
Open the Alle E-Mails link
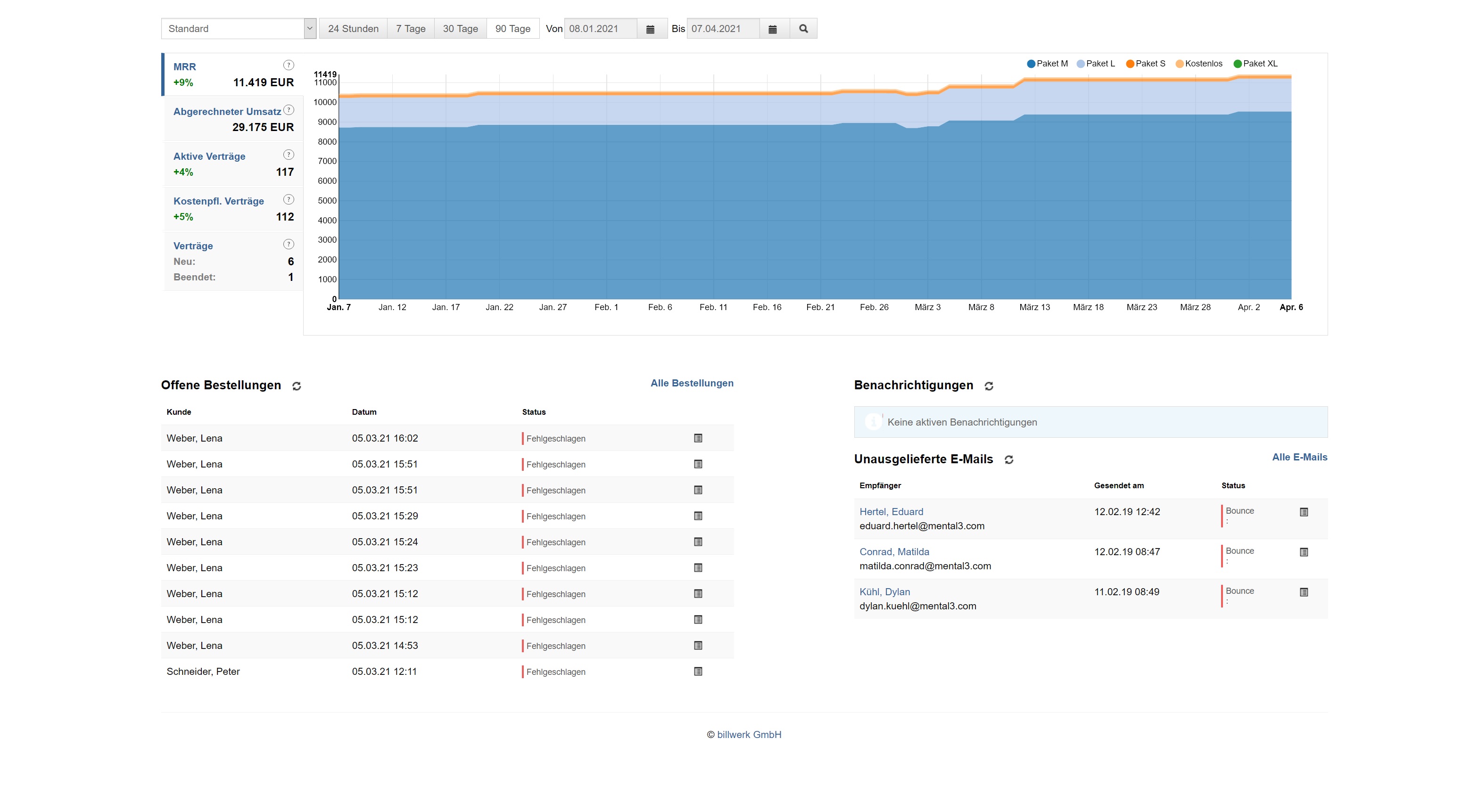point(1300,457)
